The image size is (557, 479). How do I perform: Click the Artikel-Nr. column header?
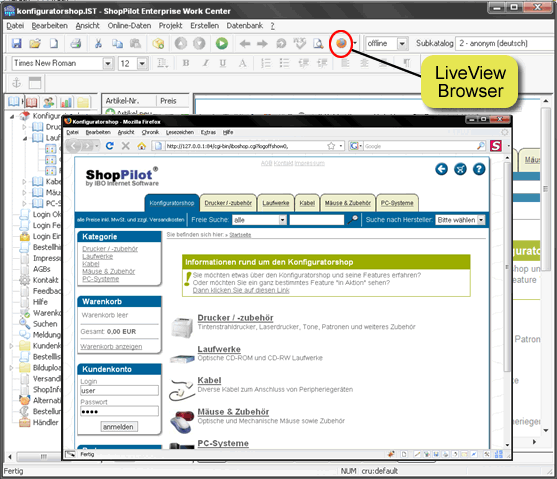[x=129, y=101]
